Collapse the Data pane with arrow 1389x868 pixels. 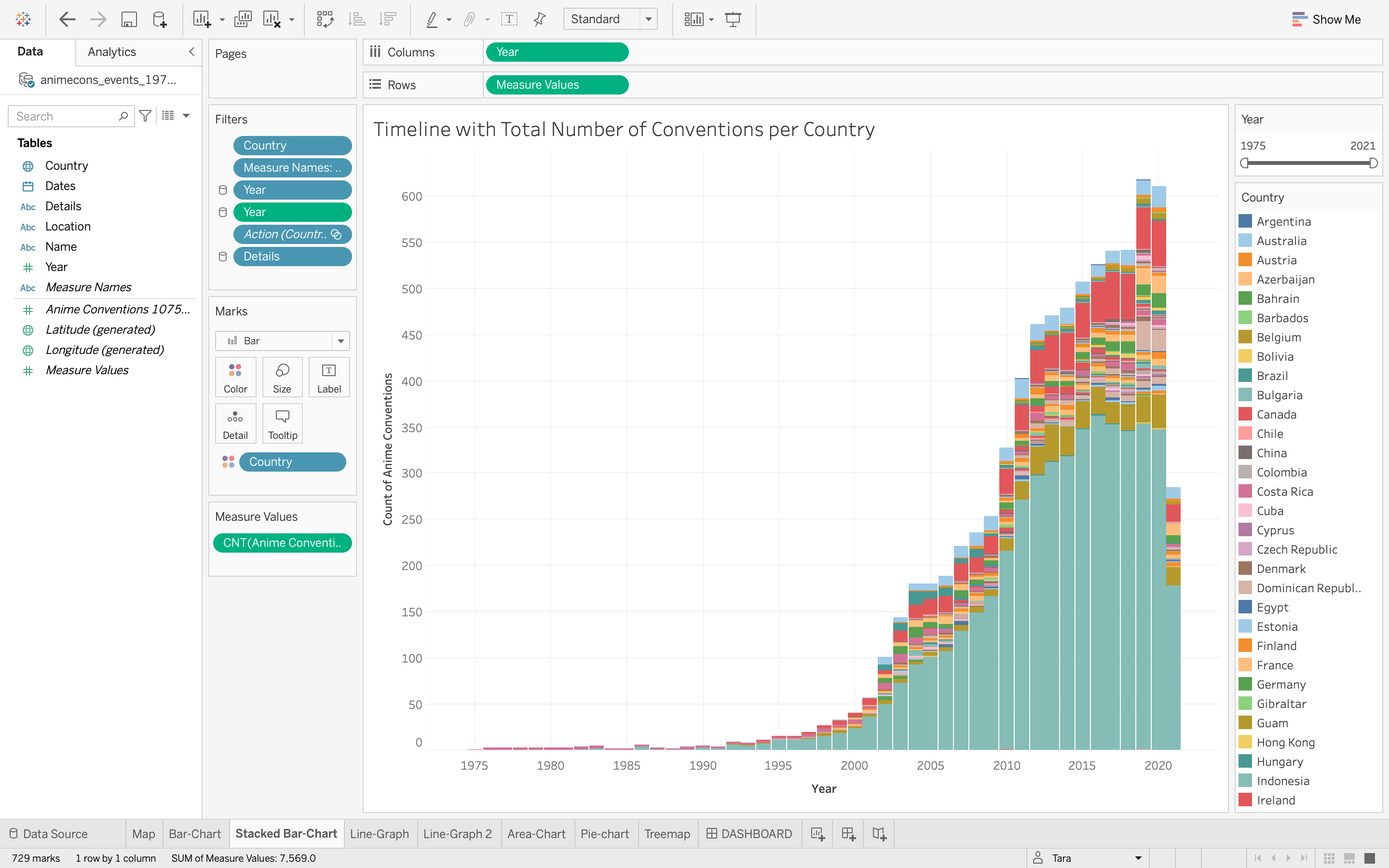191,52
